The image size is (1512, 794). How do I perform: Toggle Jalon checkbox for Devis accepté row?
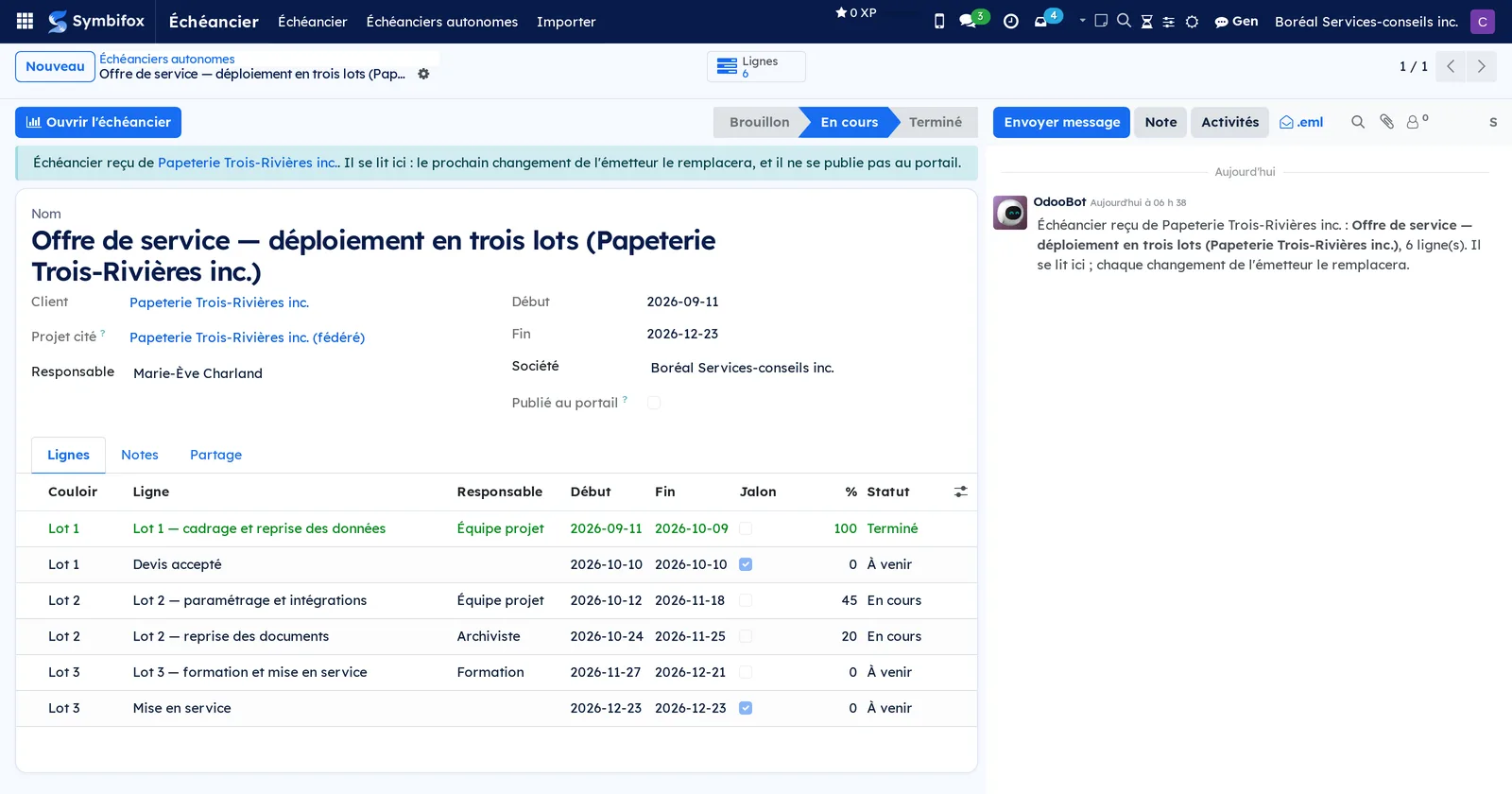(746, 564)
